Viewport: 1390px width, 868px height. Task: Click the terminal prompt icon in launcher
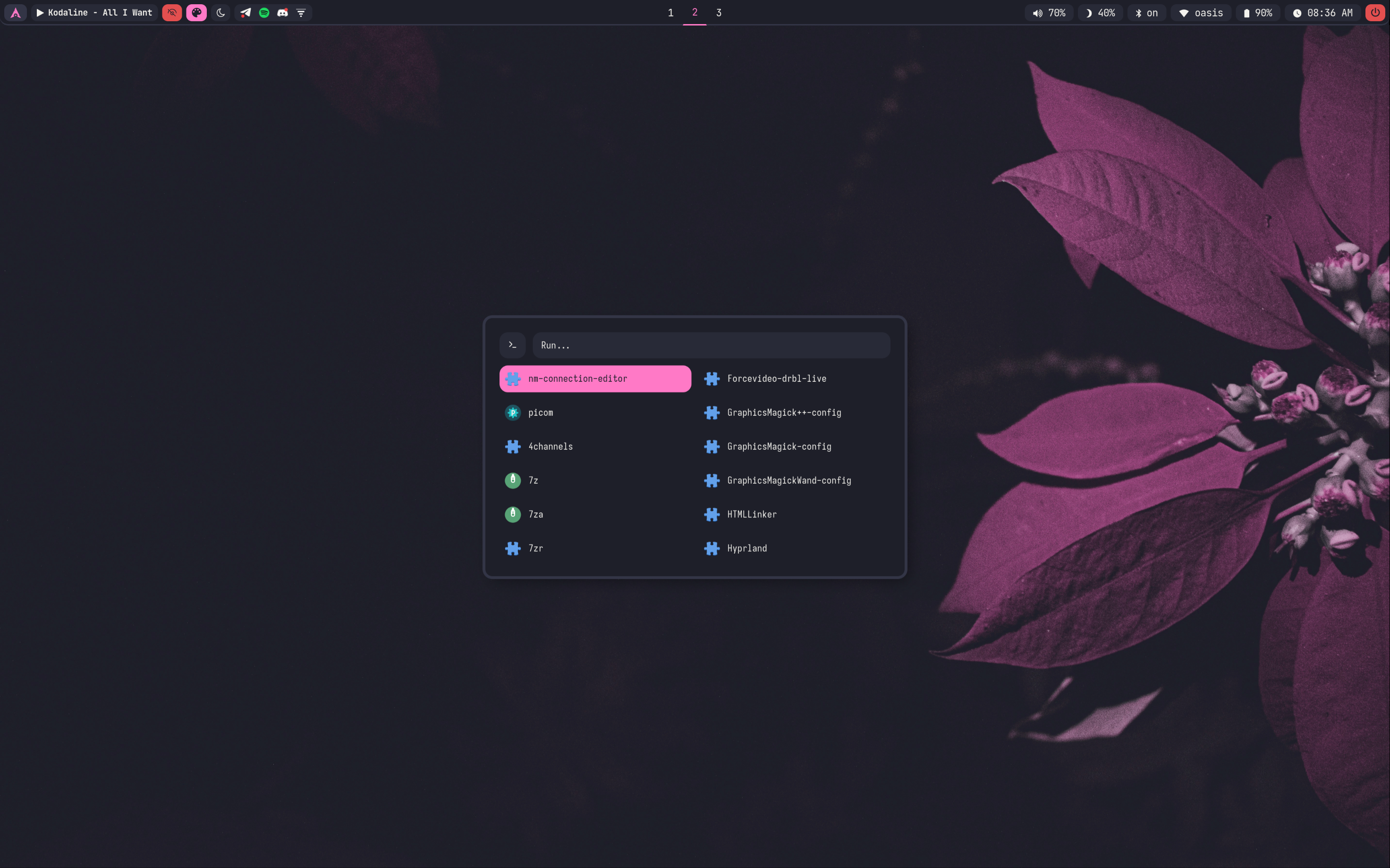tap(512, 345)
